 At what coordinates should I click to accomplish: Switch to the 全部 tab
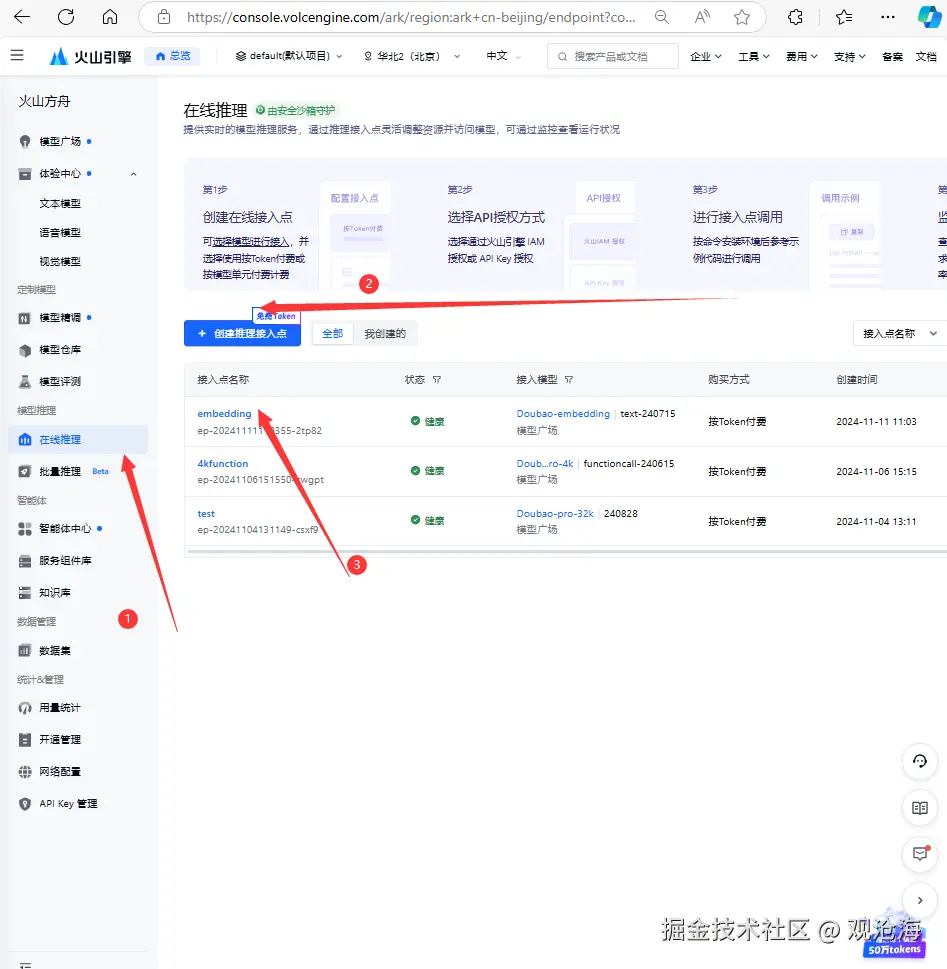coord(333,334)
